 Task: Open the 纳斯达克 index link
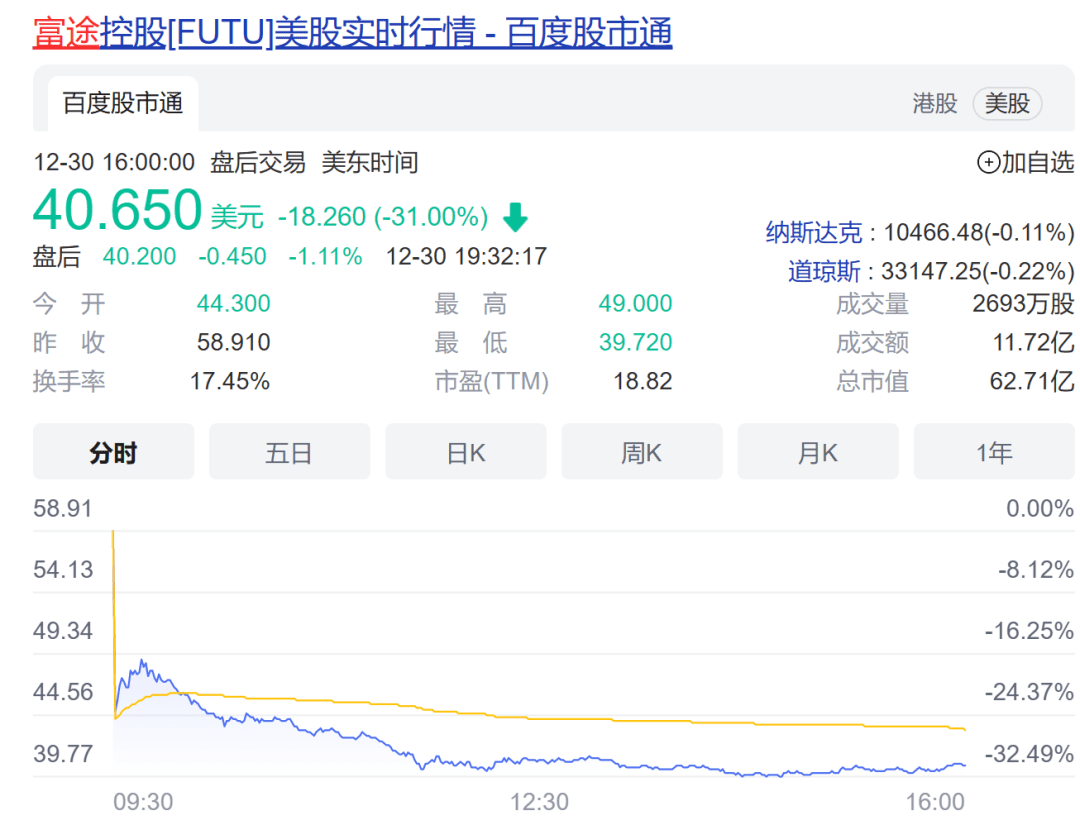pyautogui.click(x=813, y=233)
